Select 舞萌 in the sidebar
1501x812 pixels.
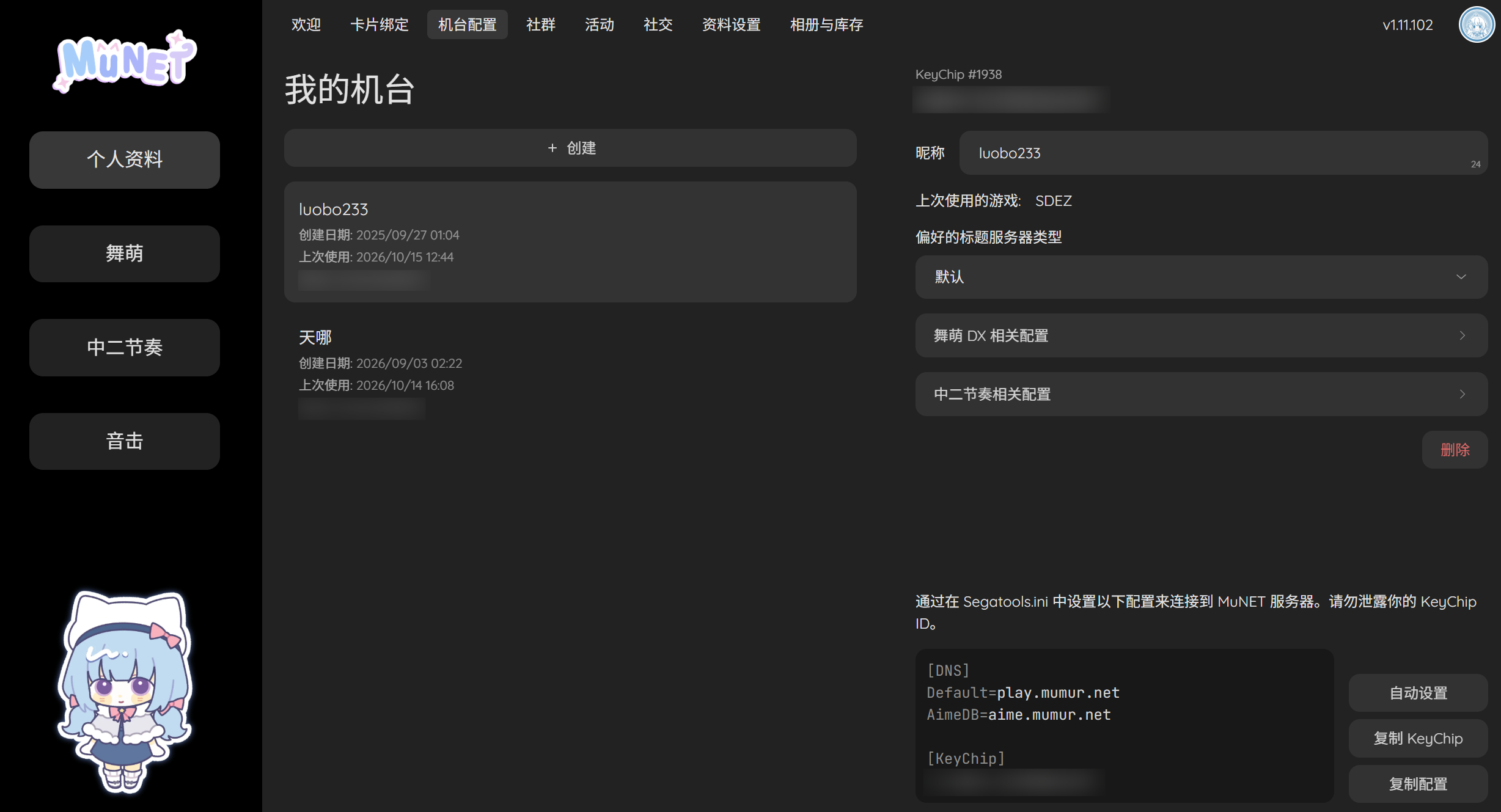[125, 254]
